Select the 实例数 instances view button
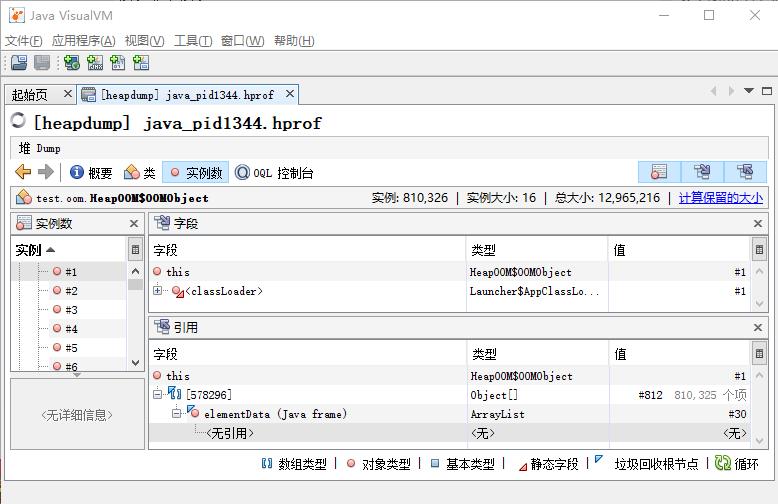The image size is (778, 504). (x=195, y=173)
